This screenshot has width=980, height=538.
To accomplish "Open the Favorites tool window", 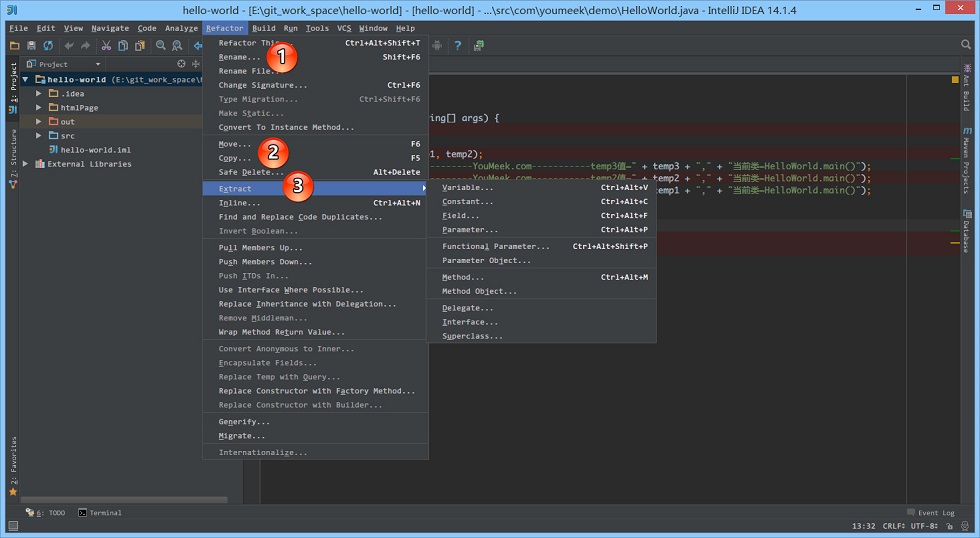I will [13, 466].
